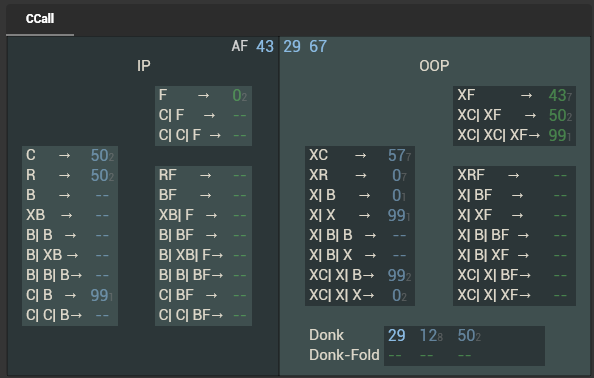Click the IP header label

144,66
